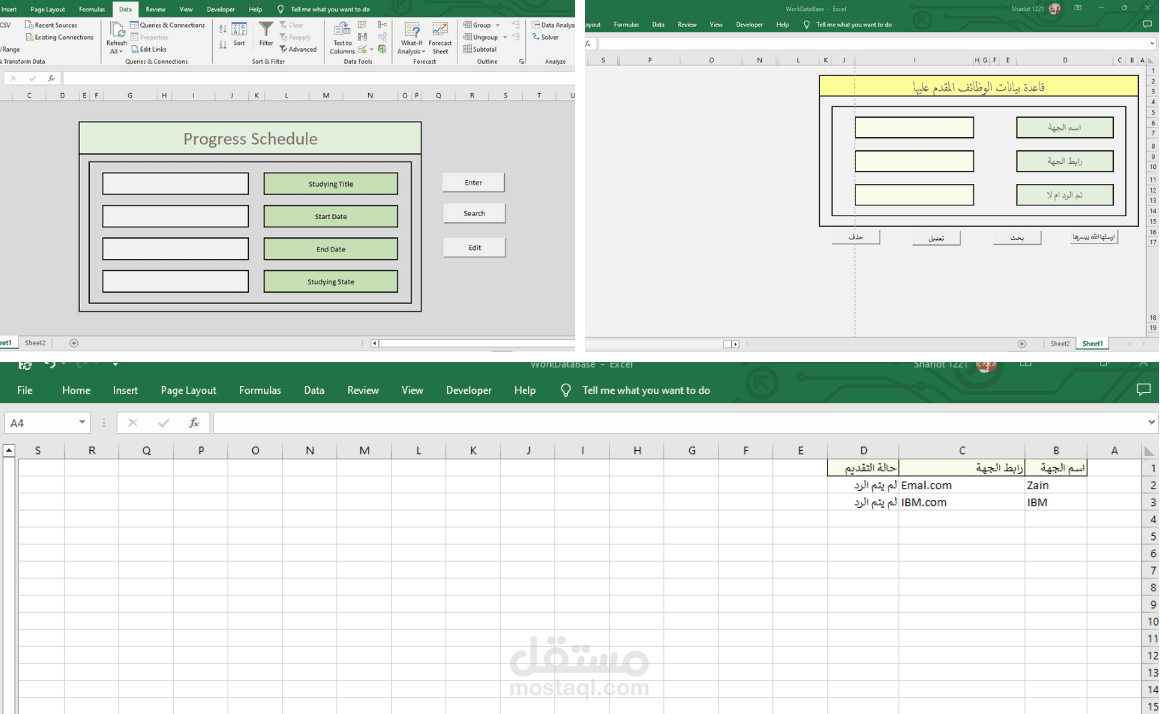Click the Edit Links icon
Image resolution: width=1160 pixels, height=714 pixels.
pos(135,49)
